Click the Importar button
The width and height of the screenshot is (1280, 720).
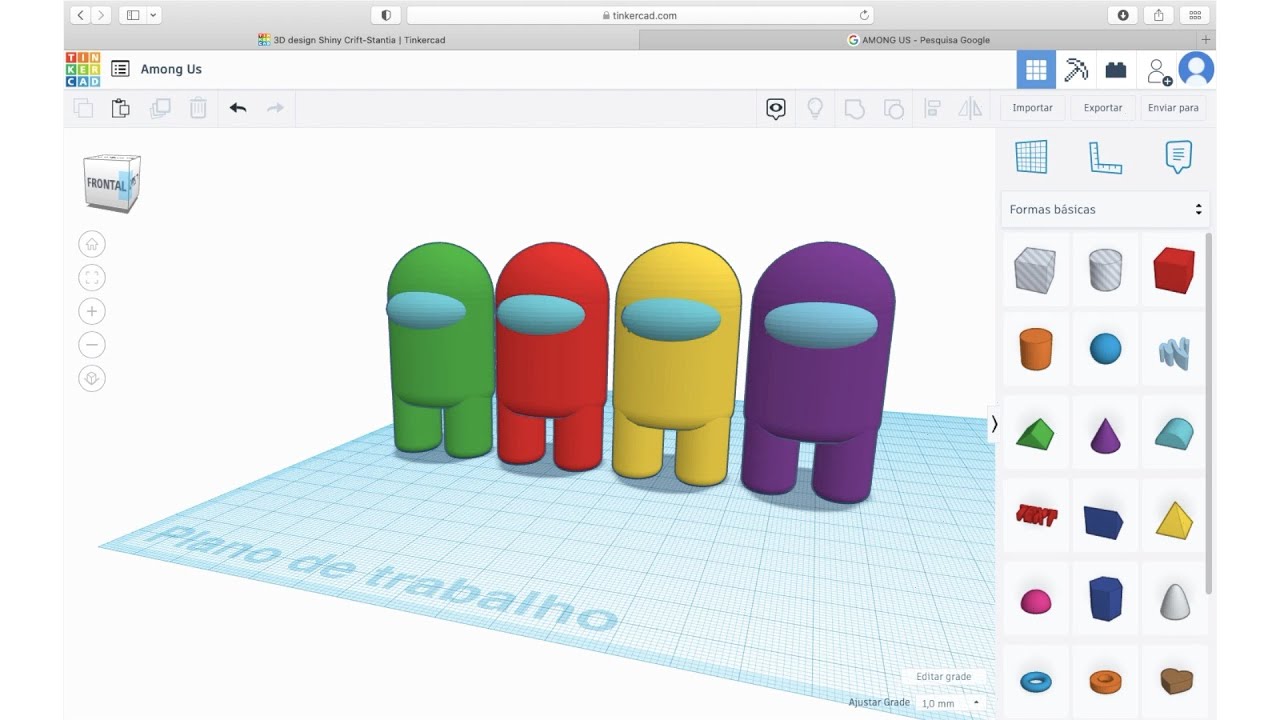1032,108
